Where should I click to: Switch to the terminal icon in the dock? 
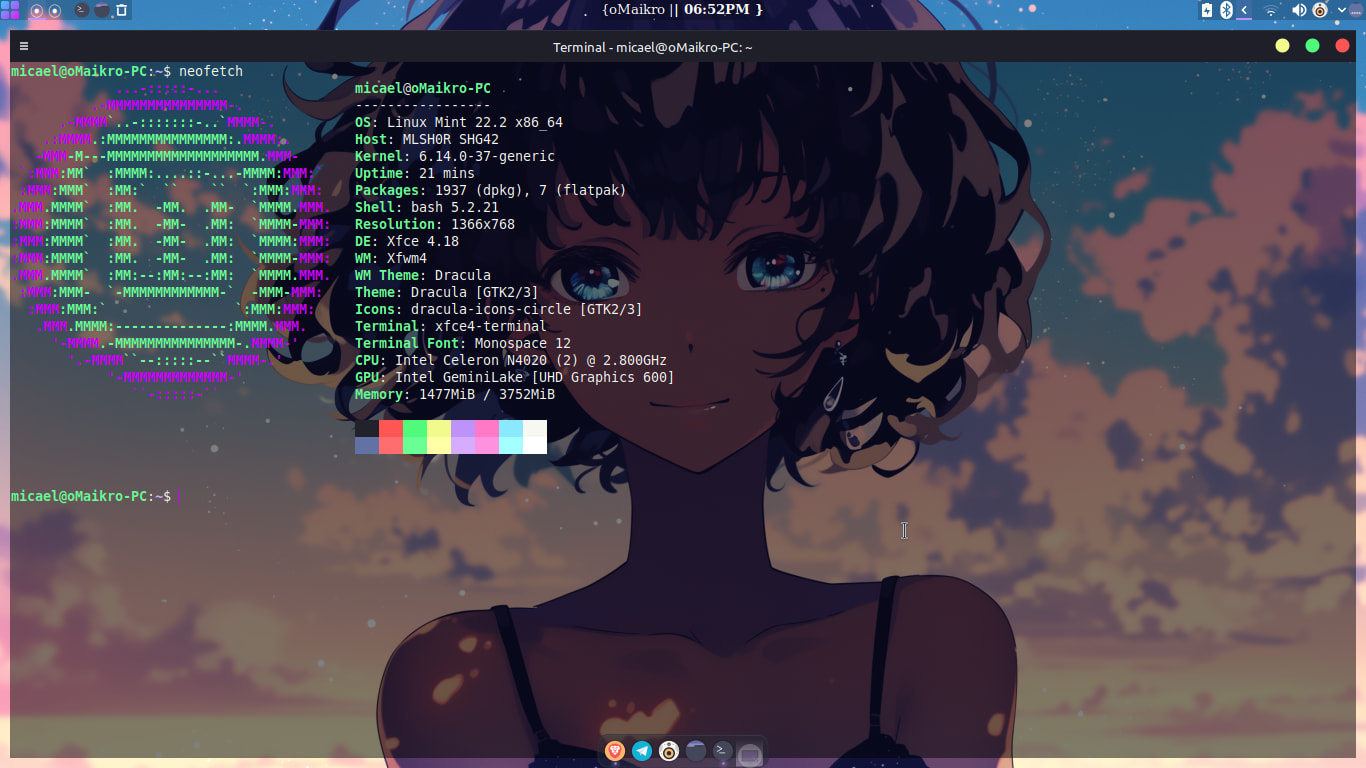[x=722, y=751]
